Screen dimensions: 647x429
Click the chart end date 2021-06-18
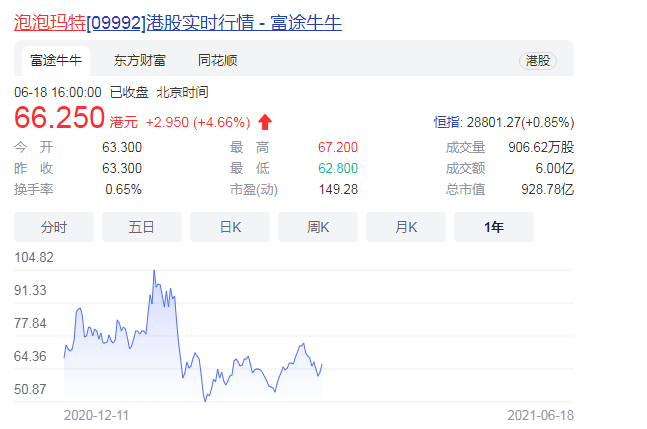point(541,415)
